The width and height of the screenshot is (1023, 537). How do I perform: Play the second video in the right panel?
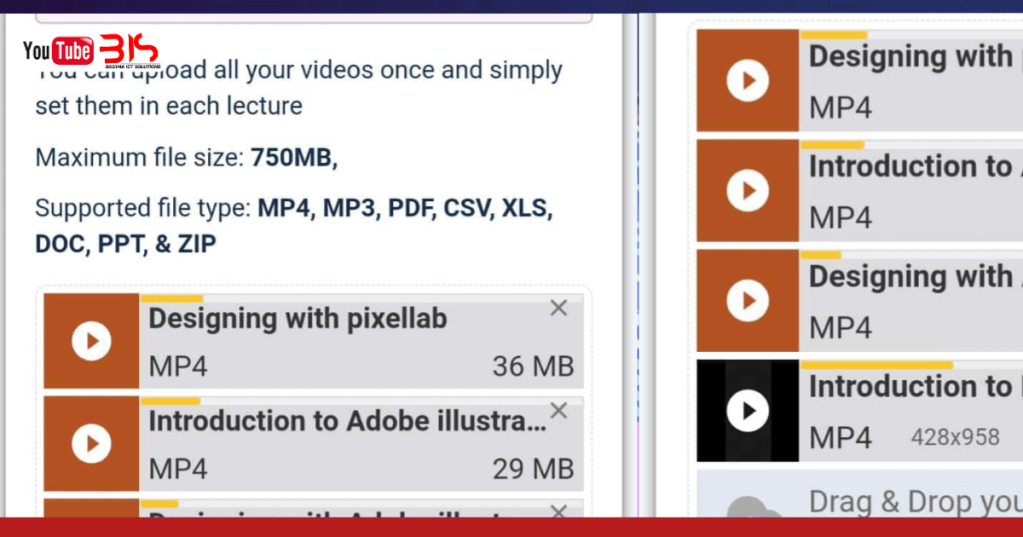pos(748,190)
